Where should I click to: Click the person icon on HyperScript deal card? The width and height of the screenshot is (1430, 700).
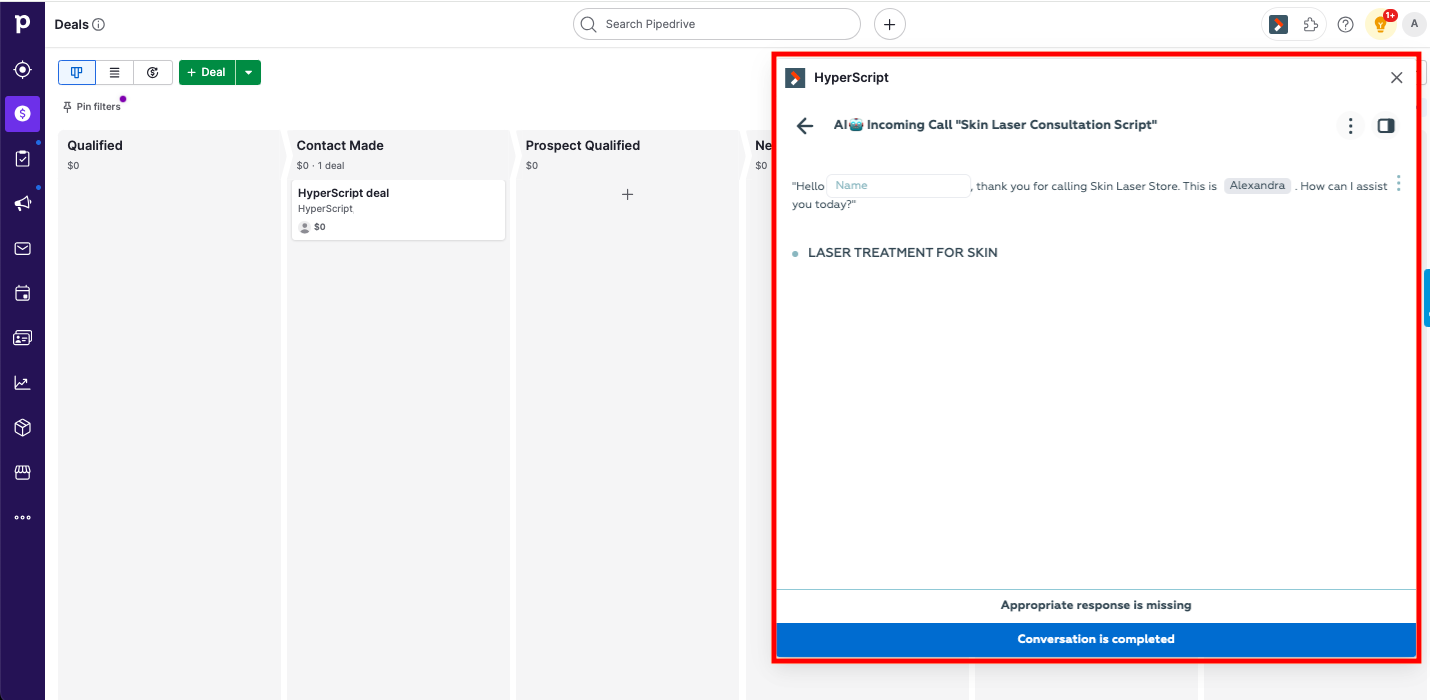305,227
